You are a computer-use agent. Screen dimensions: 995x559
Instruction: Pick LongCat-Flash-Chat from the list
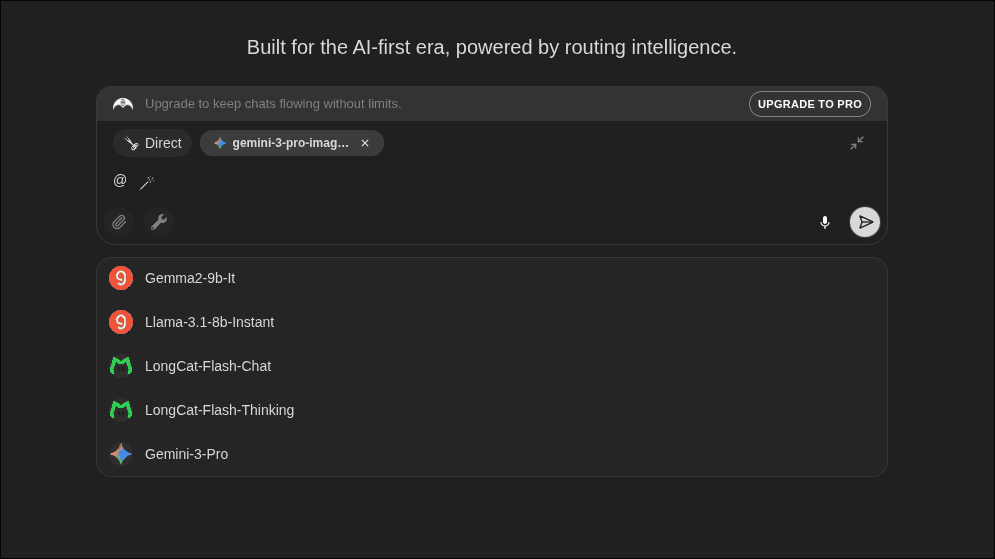click(208, 366)
